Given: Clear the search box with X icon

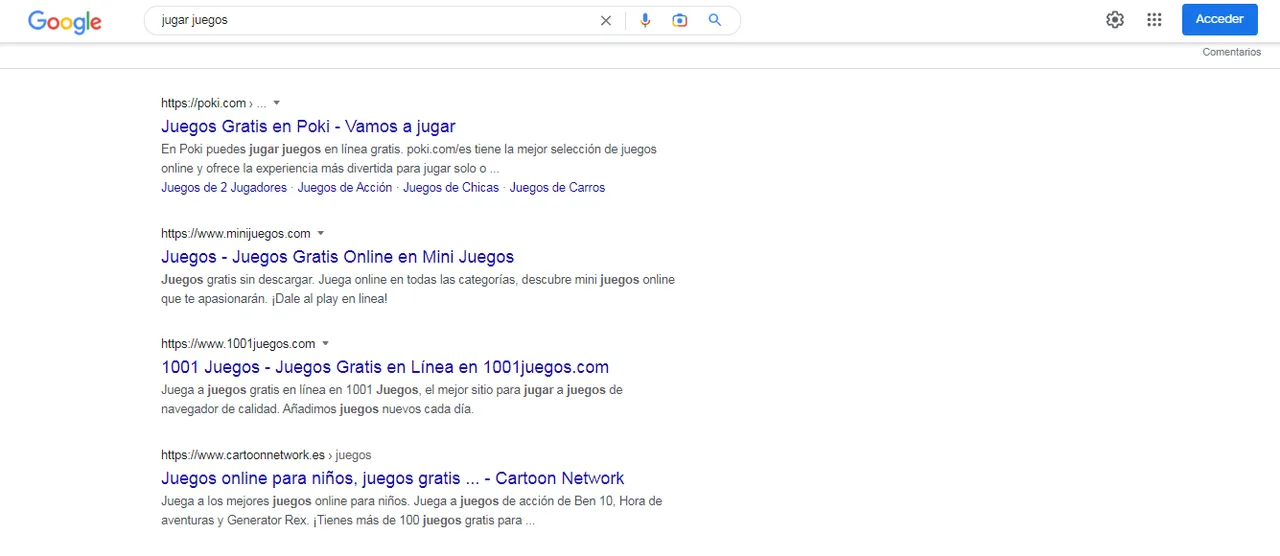Looking at the screenshot, I should coord(605,20).
